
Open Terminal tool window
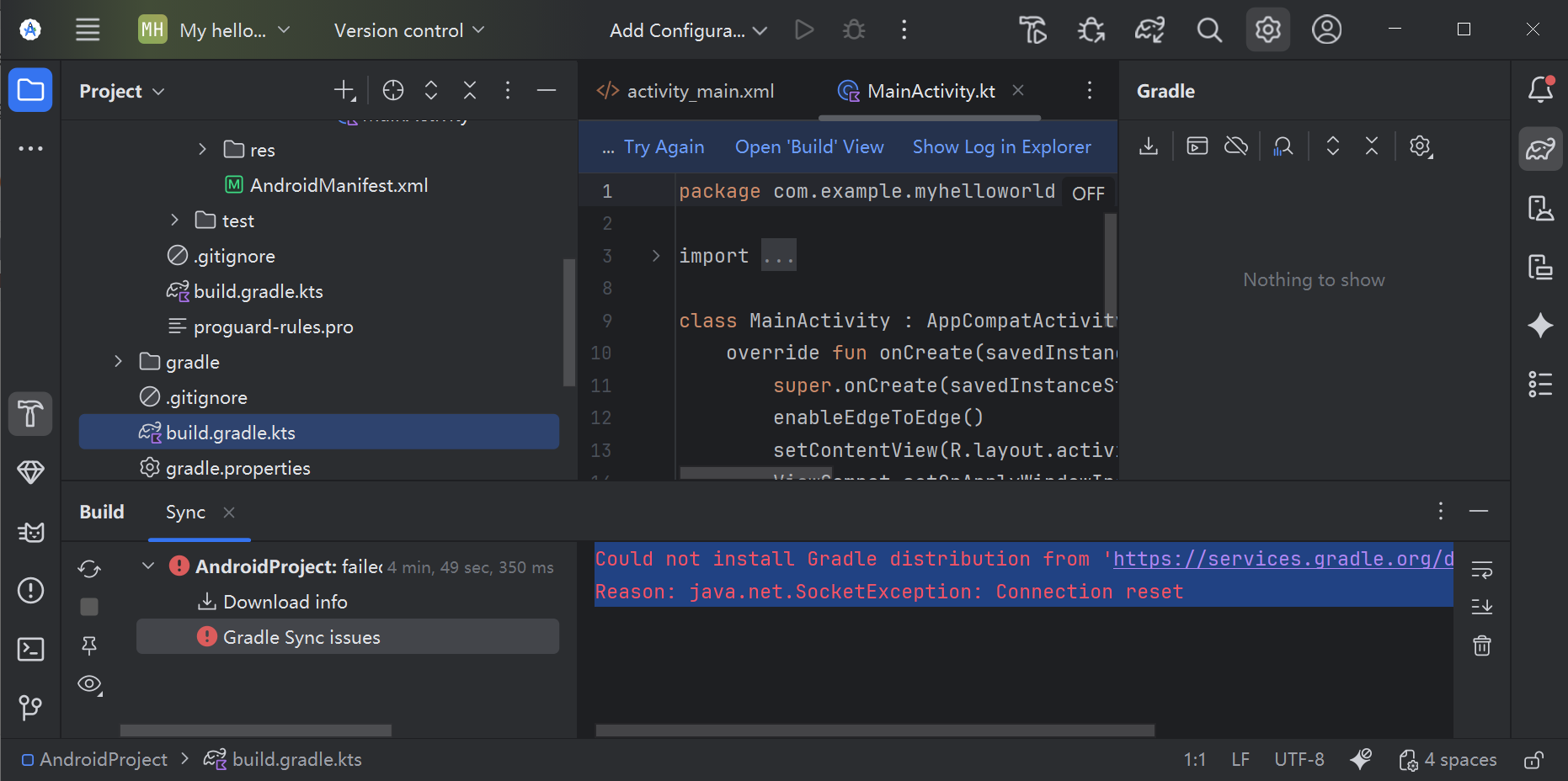pyautogui.click(x=30, y=649)
